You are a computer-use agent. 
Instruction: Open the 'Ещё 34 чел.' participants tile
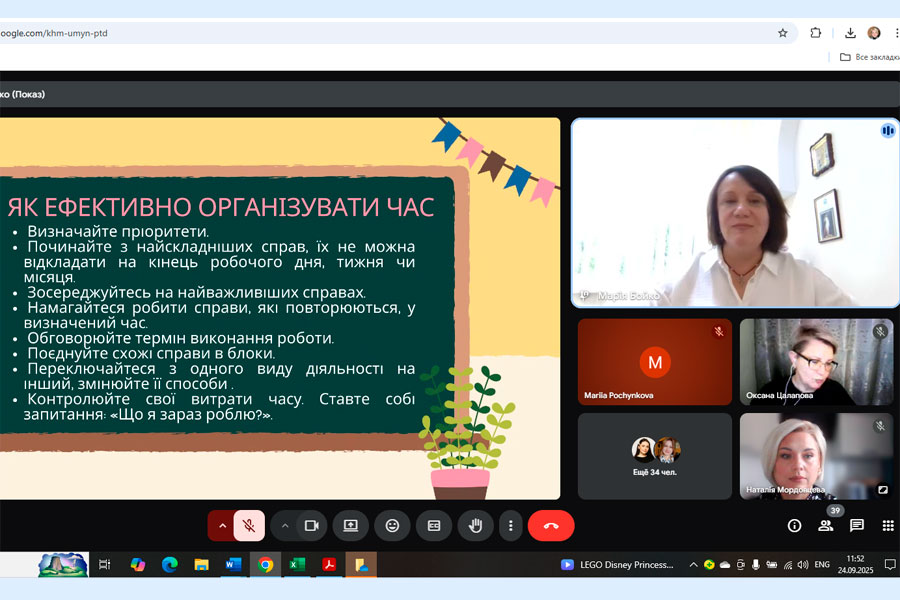click(655, 456)
